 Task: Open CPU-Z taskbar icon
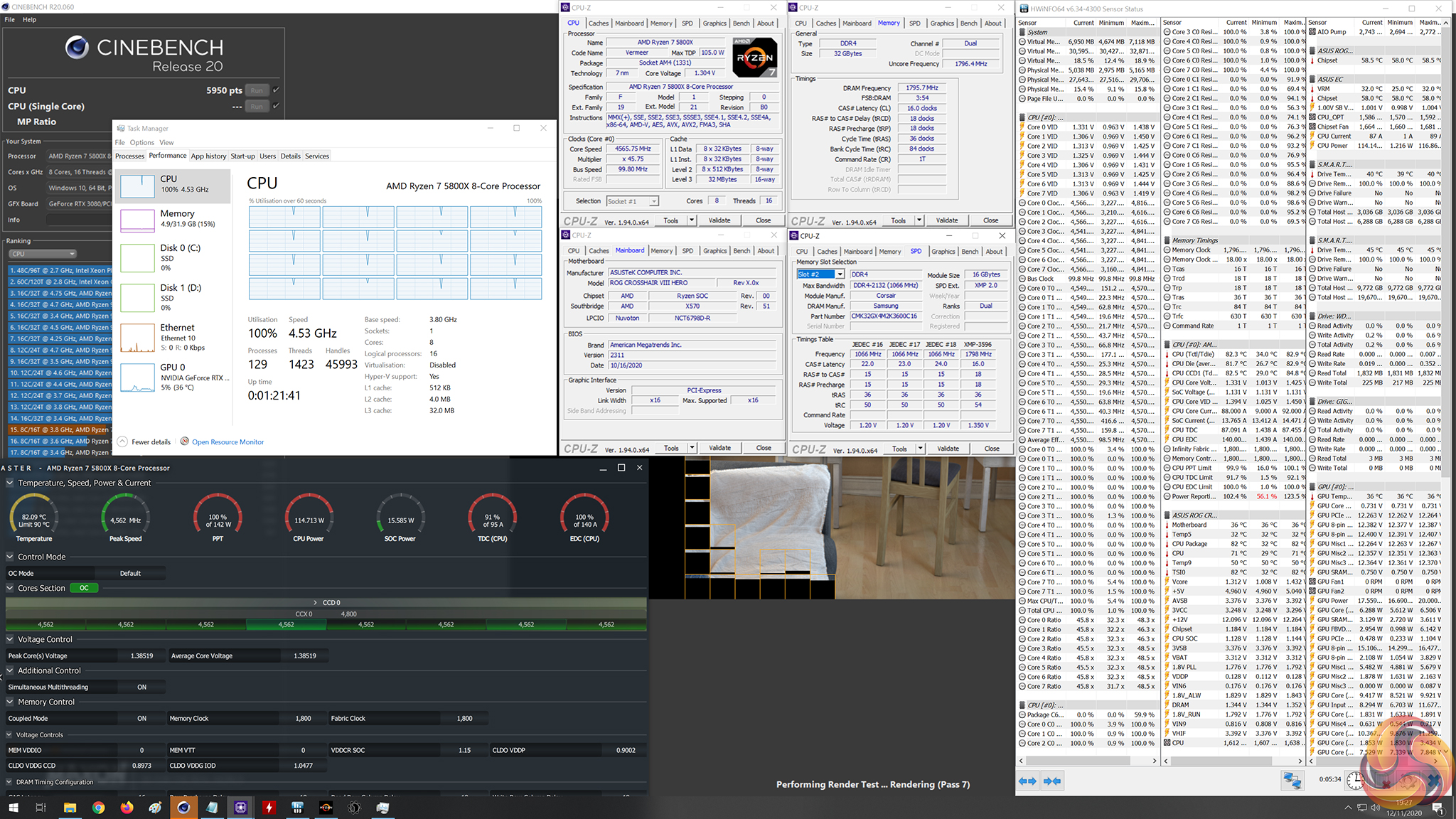tap(240, 808)
